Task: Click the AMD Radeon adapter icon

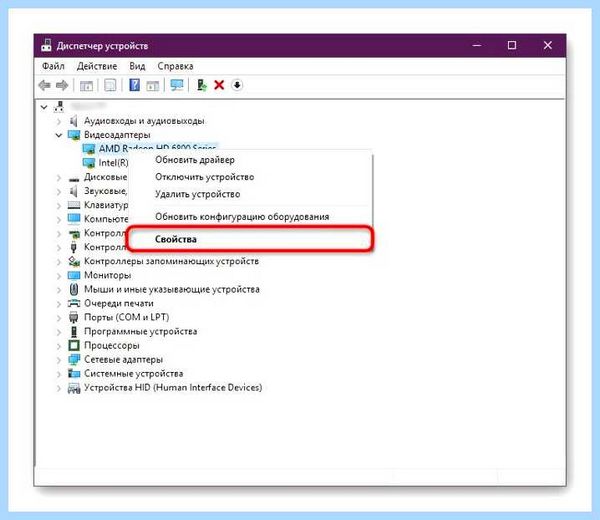Action: (x=89, y=149)
